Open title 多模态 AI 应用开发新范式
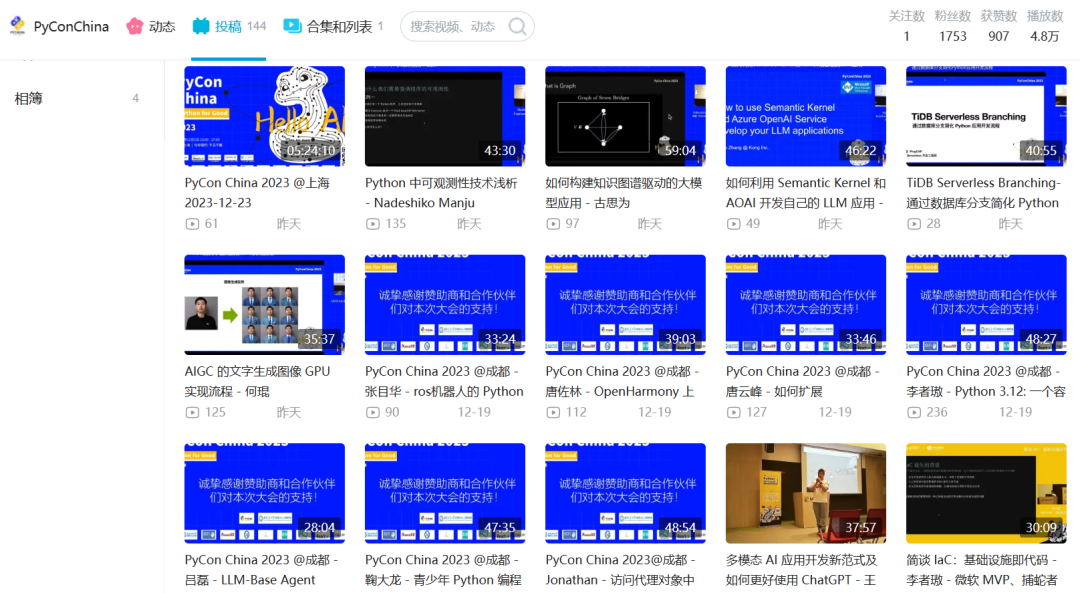Screen dimensions: 1080x593 coord(802,570)
